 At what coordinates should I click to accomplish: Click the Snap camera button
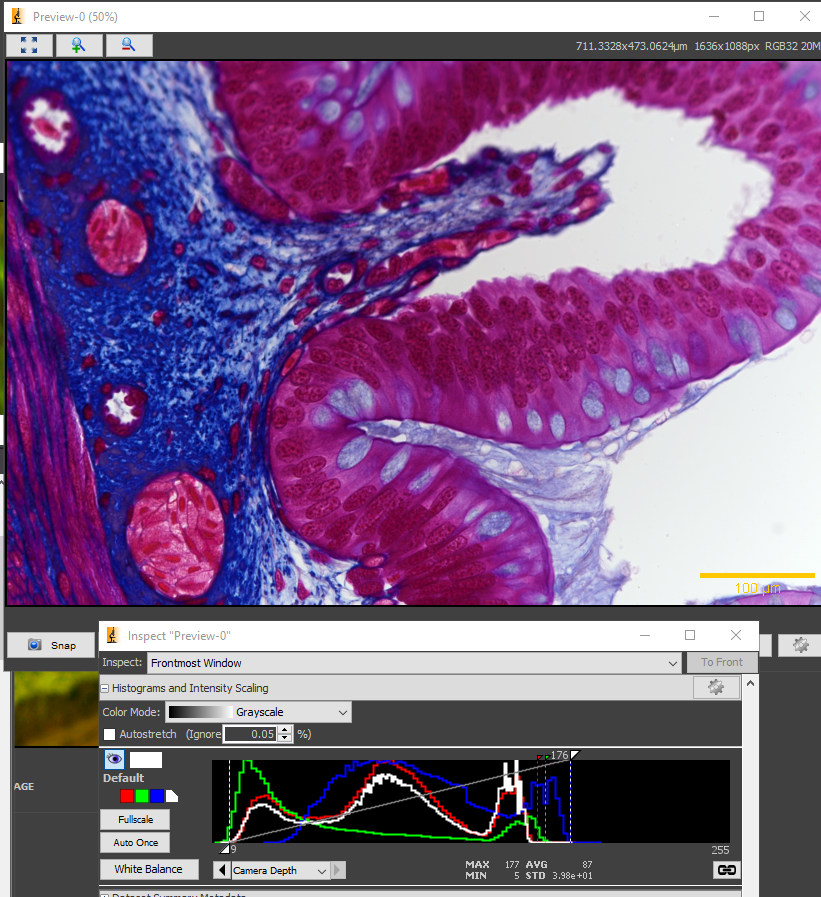coord(51,645)
